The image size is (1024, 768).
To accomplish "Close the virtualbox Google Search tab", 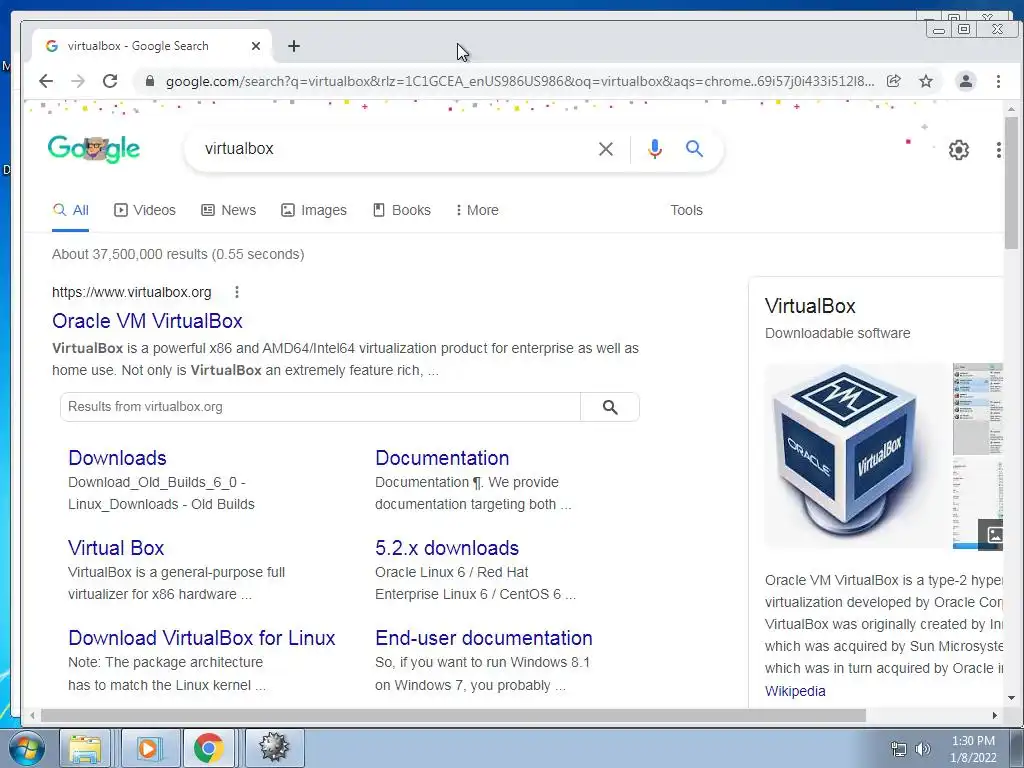I will point(256,46).
